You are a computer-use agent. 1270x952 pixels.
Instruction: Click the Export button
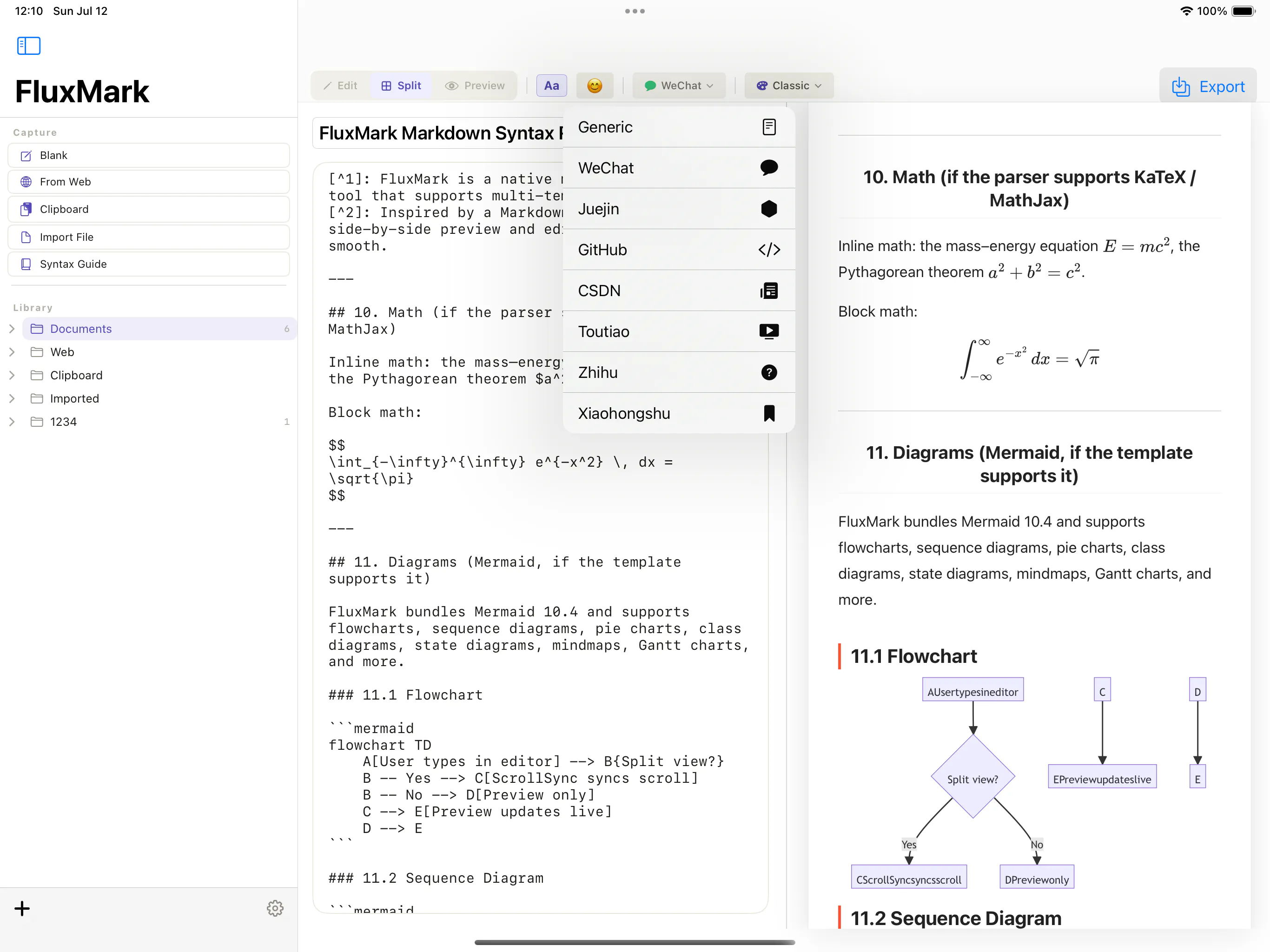1208,87
